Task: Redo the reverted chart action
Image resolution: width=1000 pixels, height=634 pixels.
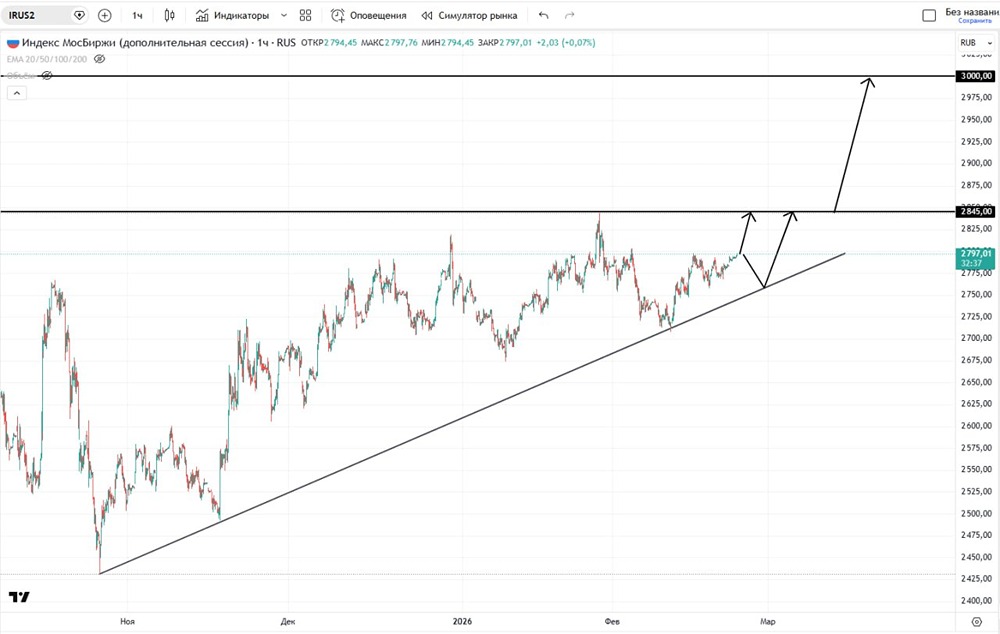Action: [x=570, y=15]
